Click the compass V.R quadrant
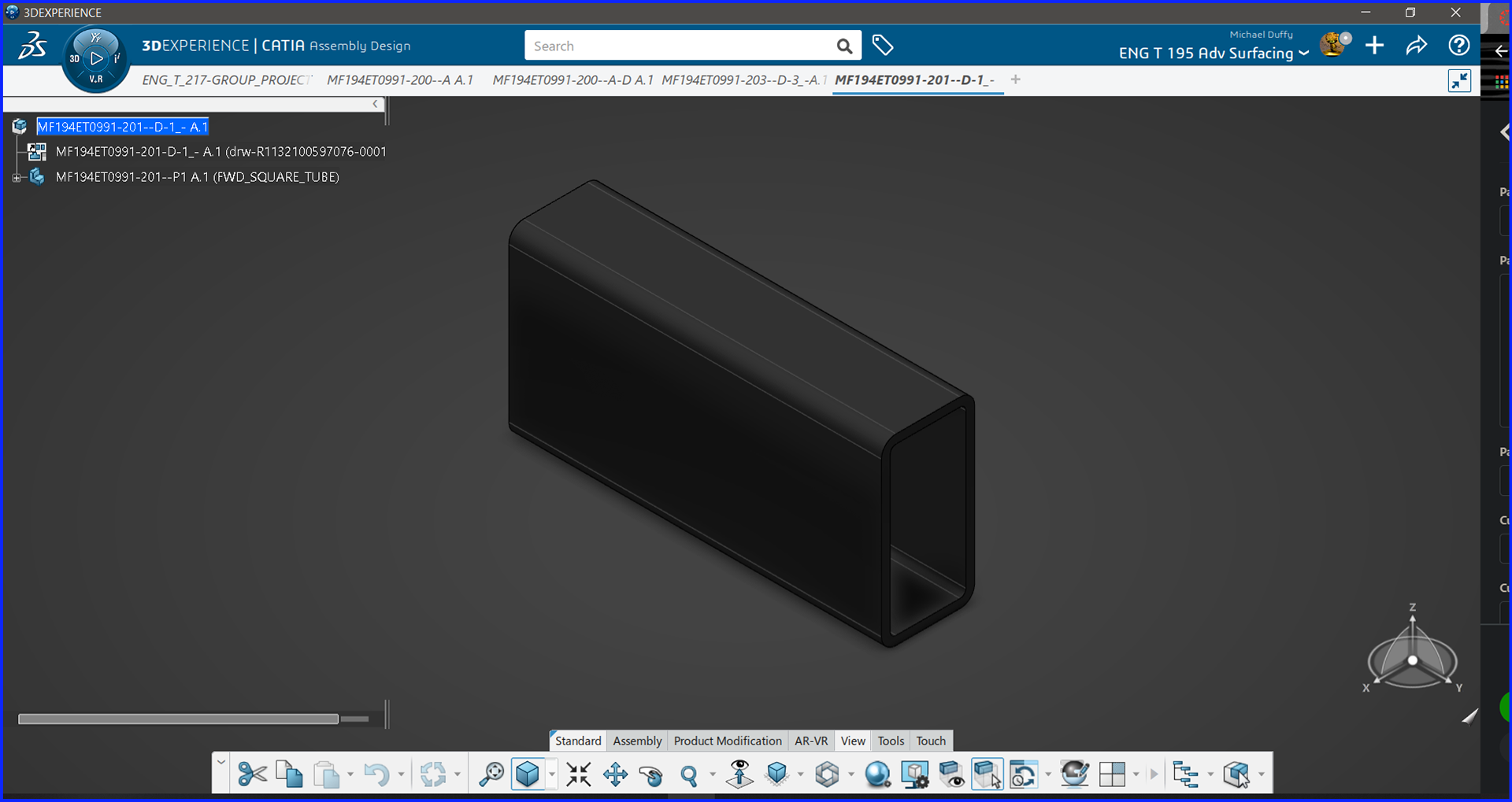The image size is (1512, 802). tap(96, 79)
